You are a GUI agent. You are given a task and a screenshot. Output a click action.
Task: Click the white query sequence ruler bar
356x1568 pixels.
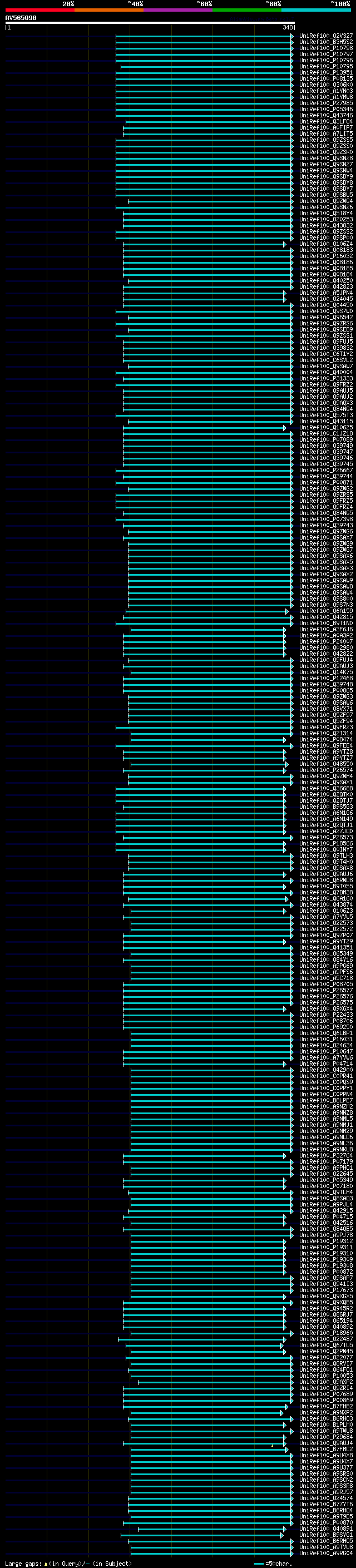(x=150, y=23)
